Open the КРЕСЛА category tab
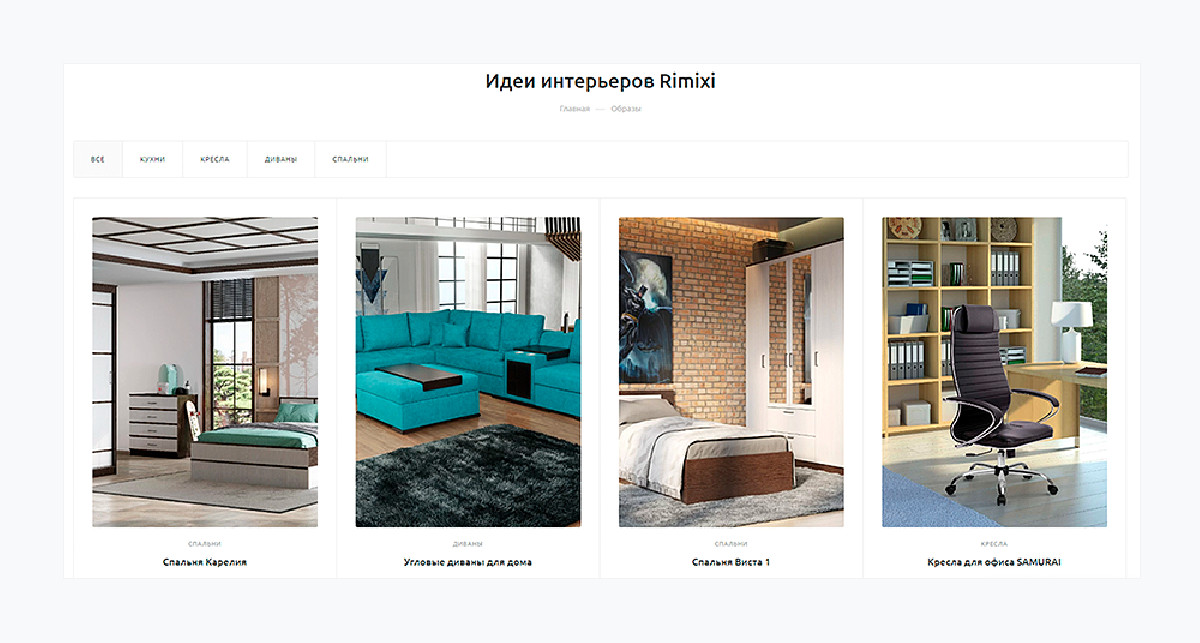1200x643 pixels. 215,159
